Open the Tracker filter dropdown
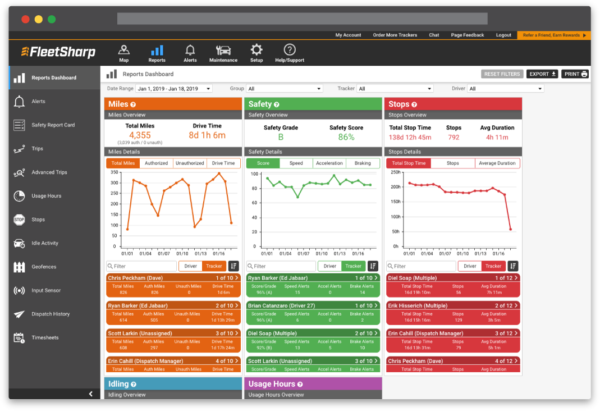Image resolution: width=600 pixels, height=411 pixels. coord(395,89)
